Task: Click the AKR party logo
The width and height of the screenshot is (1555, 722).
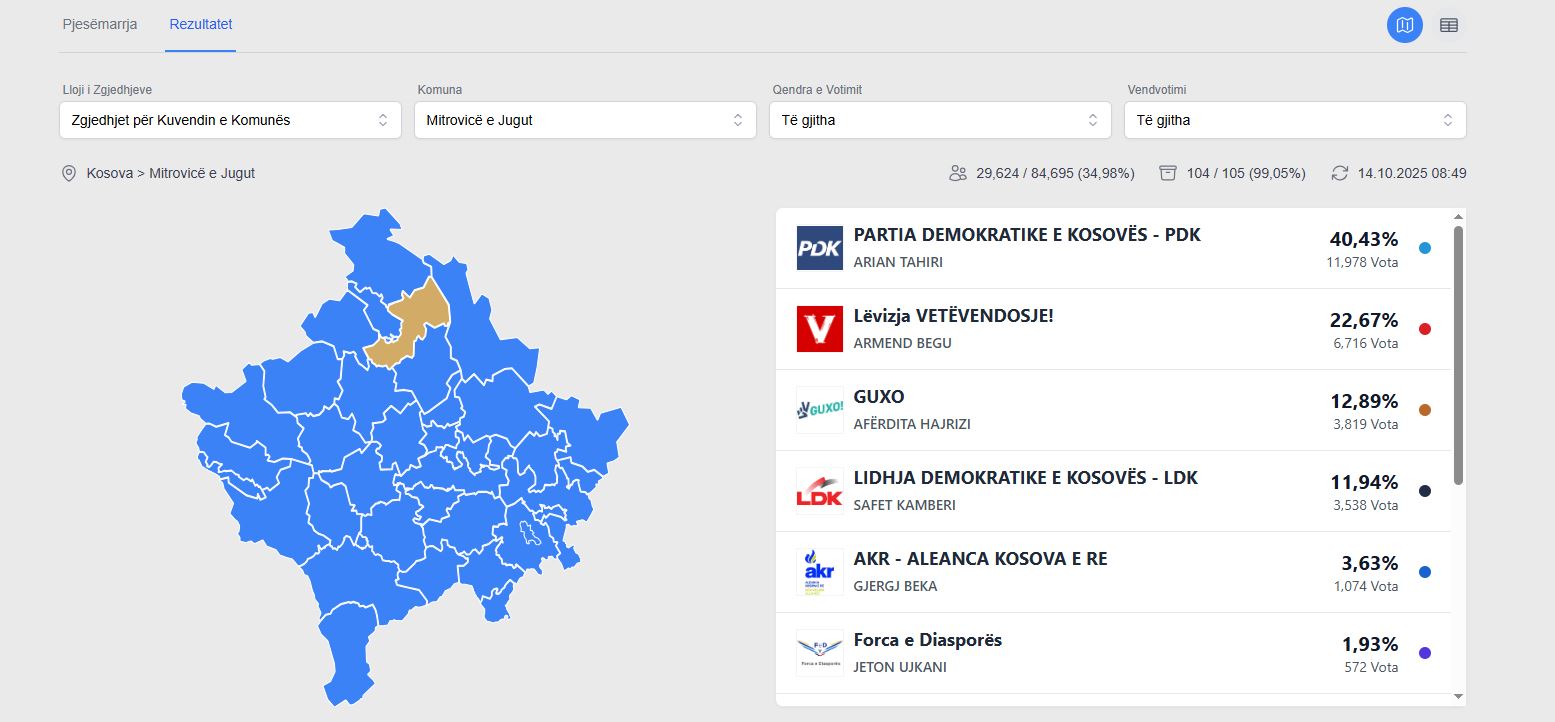Action: coord(819,572)
